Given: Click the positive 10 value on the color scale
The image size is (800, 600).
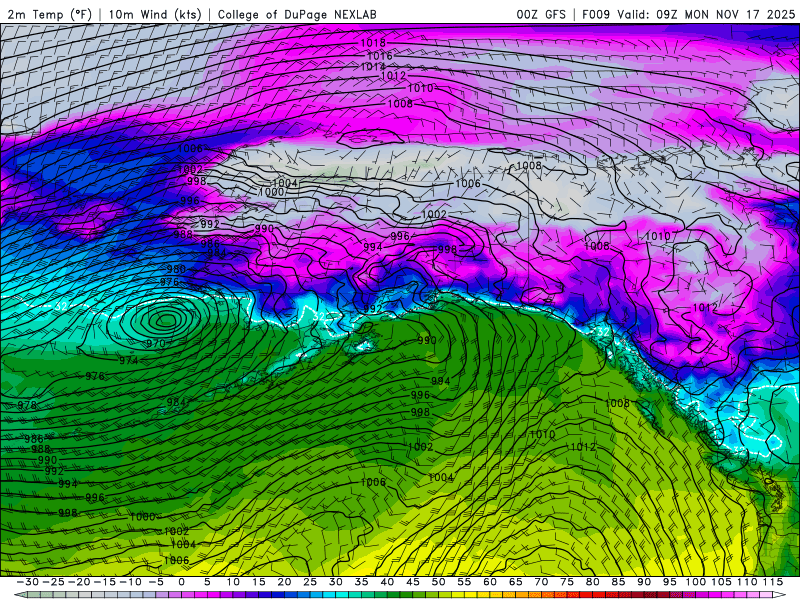Looking at the screenshot, I should pyautogui.click(x=233, y=582).
